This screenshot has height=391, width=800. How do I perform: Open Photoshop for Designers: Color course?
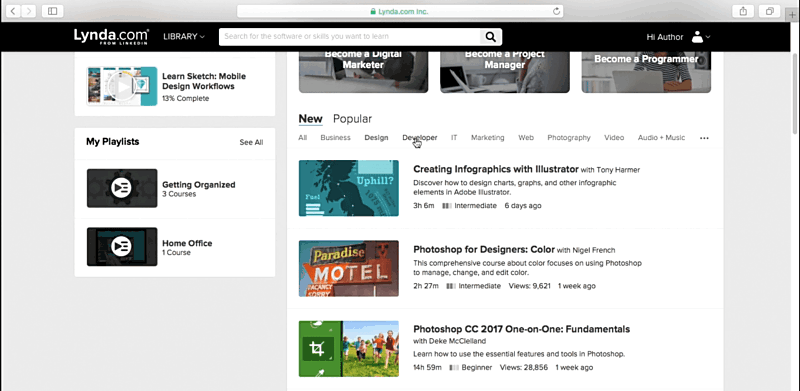pyautogui.click(x=484, y=250)
